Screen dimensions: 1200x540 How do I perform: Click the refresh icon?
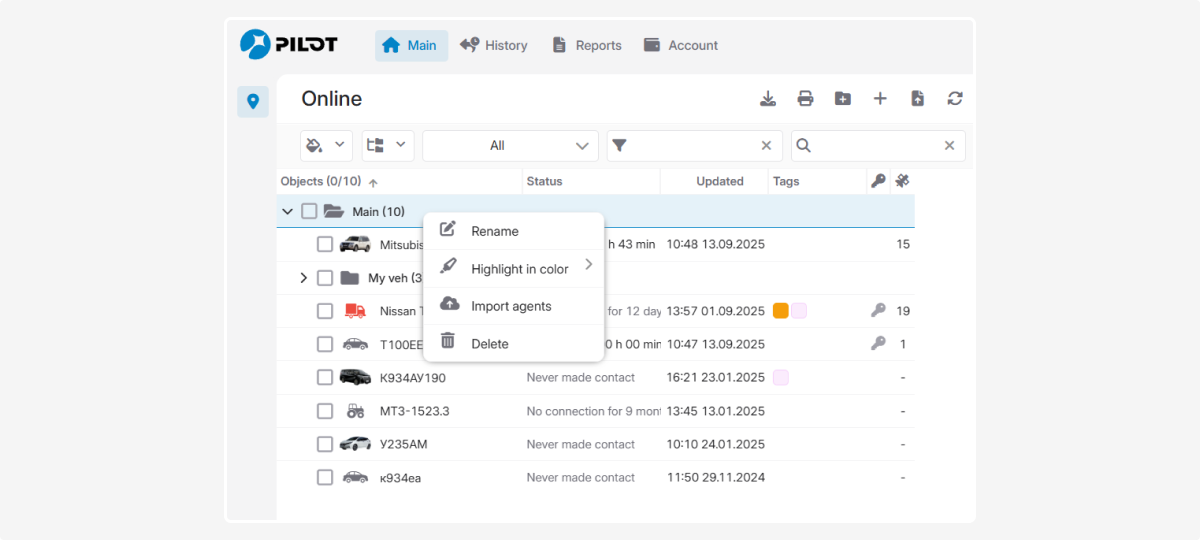(955, 98)
